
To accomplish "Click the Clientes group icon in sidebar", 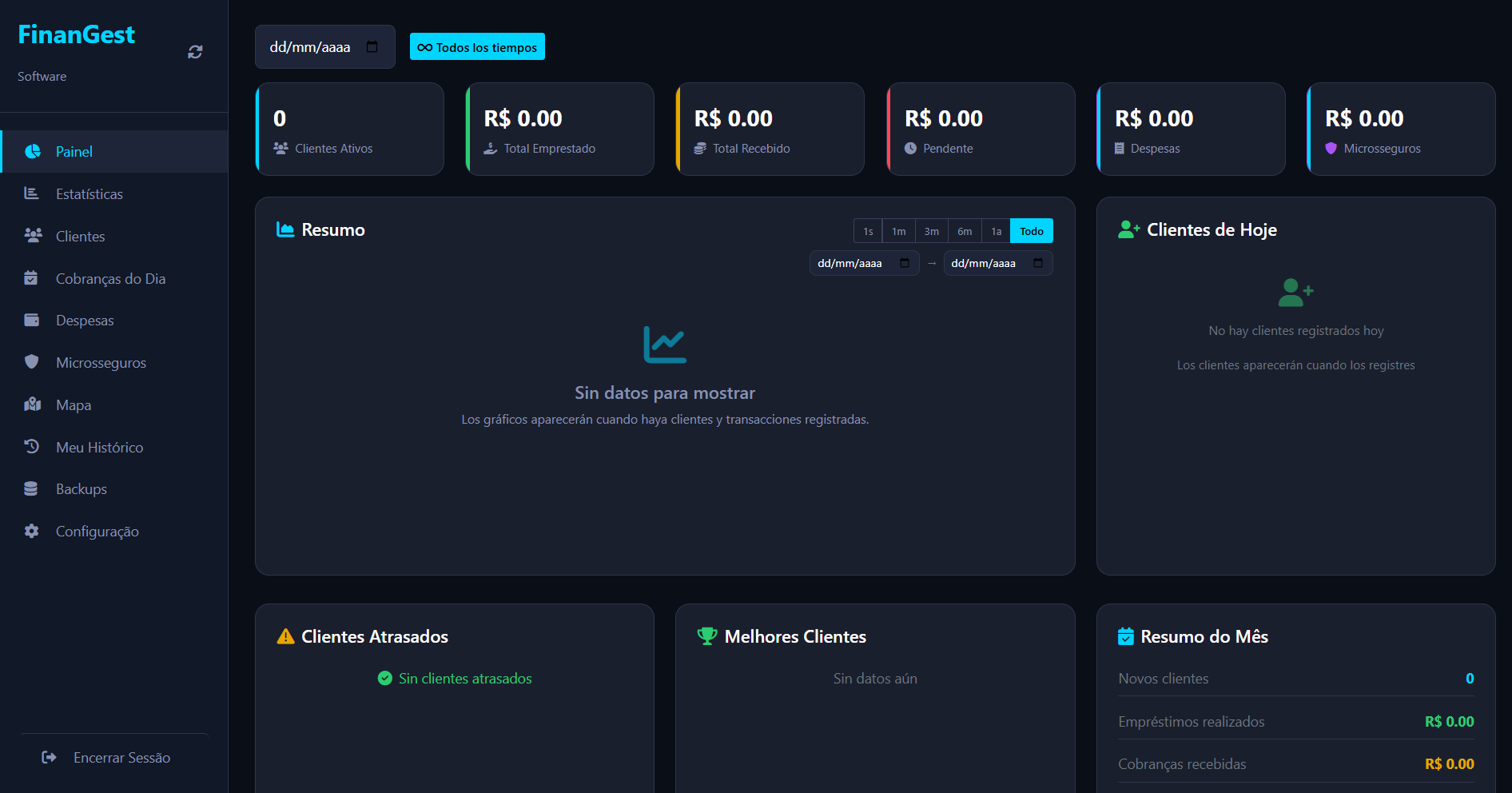I will pos(33,236).
